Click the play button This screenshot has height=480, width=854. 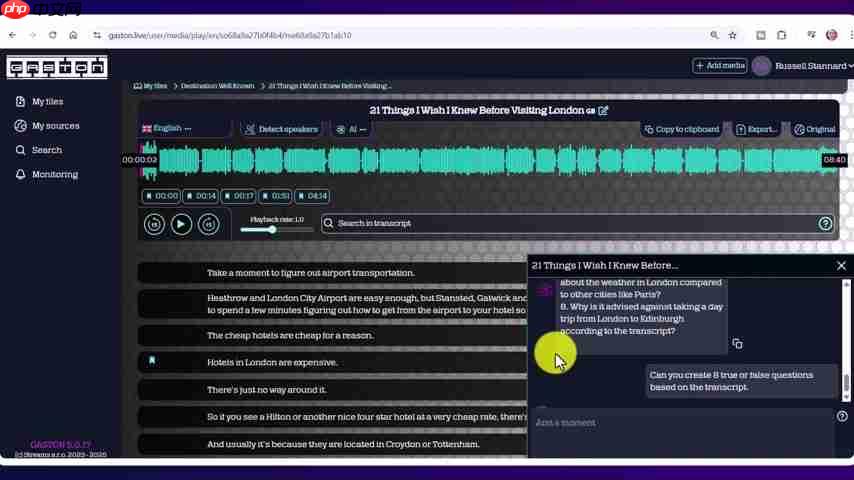point(181,224)
